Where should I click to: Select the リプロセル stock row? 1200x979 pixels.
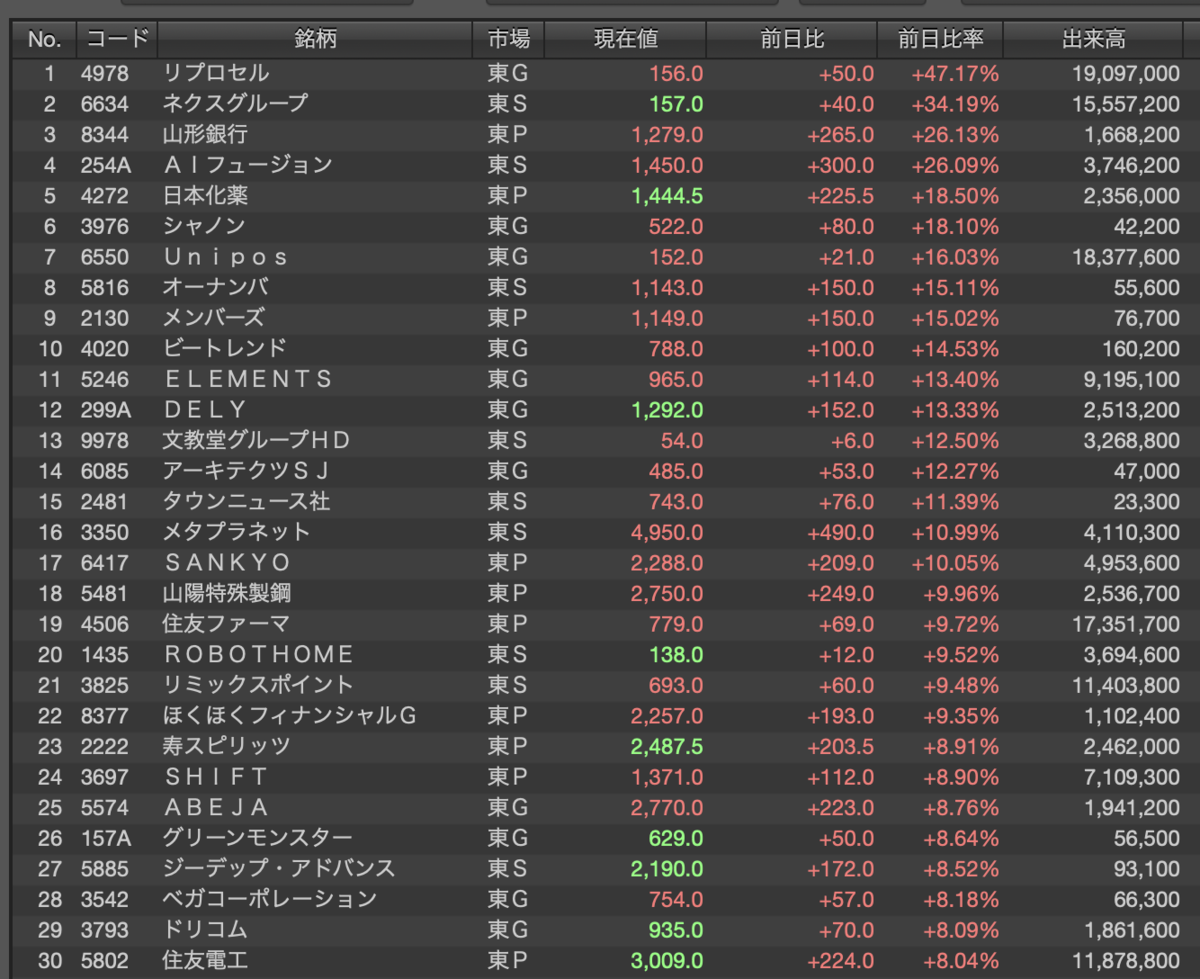pos(600,73)
